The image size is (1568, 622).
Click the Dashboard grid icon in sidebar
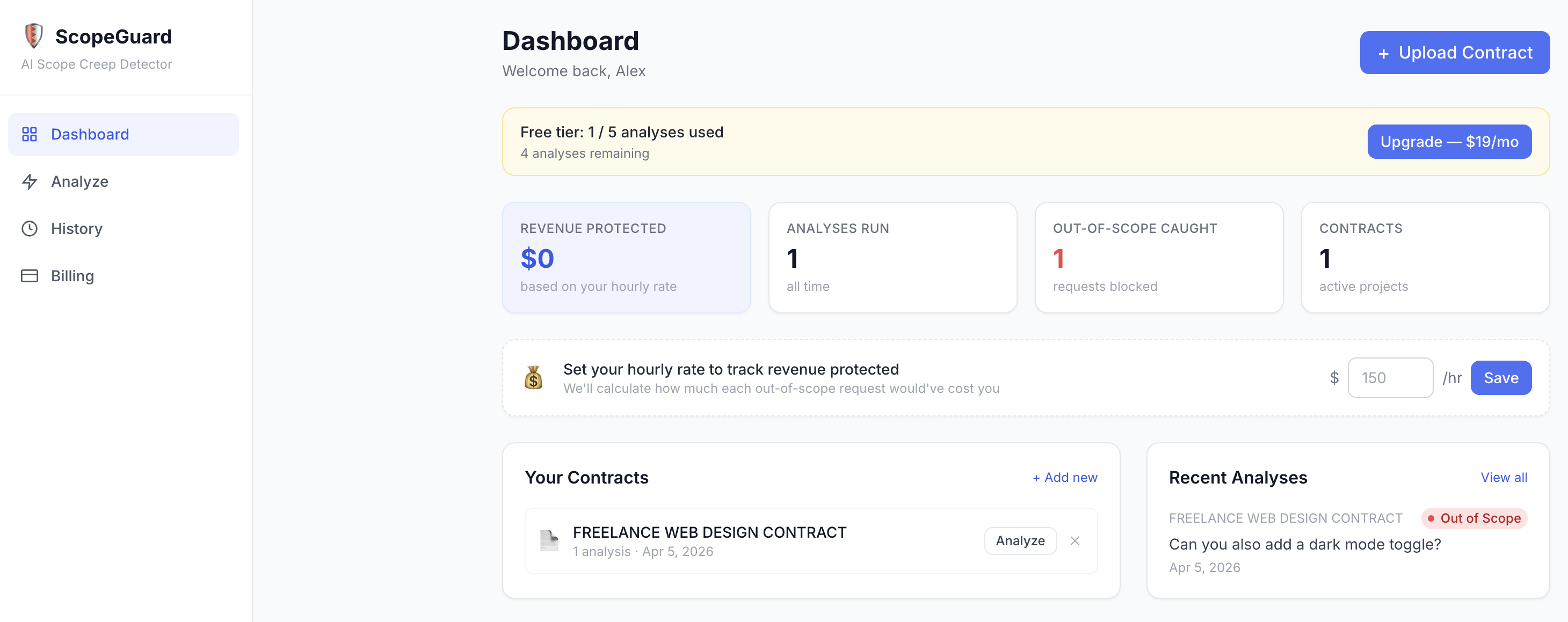click(x=29, y=134)
